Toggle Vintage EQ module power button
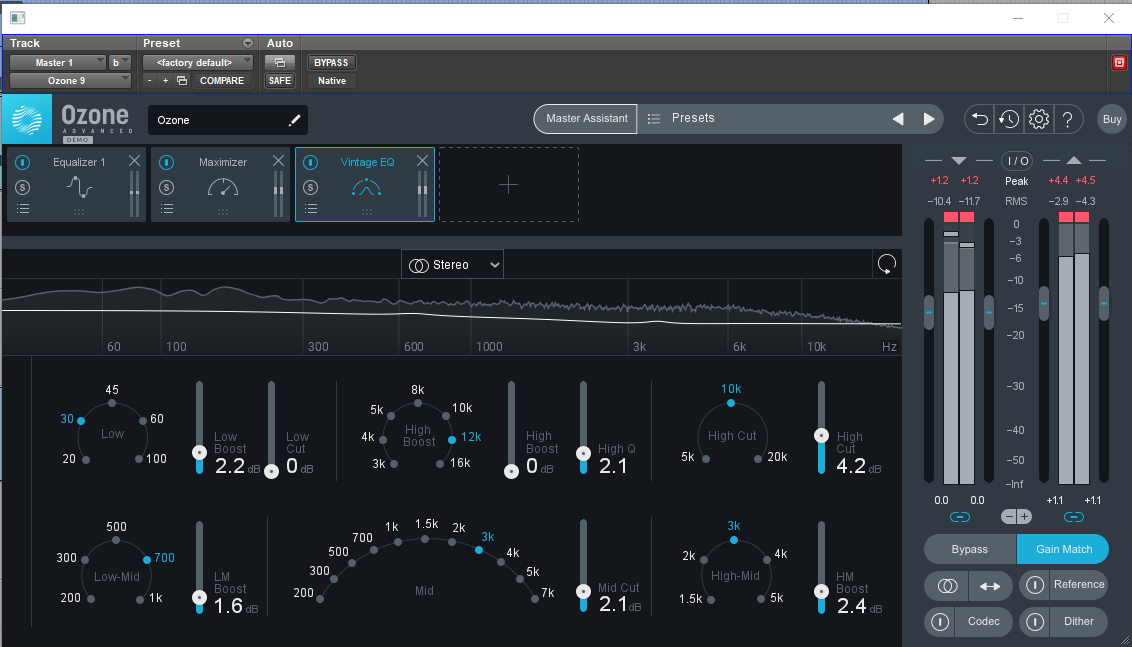This screenshot has height=647, width=1132. point(311,162)
